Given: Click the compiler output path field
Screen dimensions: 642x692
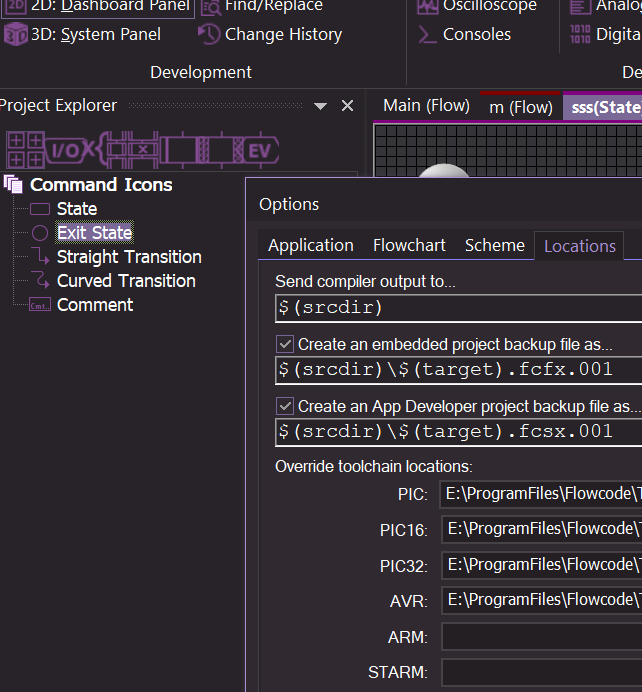Looking at the screenshot, I should [x=459, y=308].
